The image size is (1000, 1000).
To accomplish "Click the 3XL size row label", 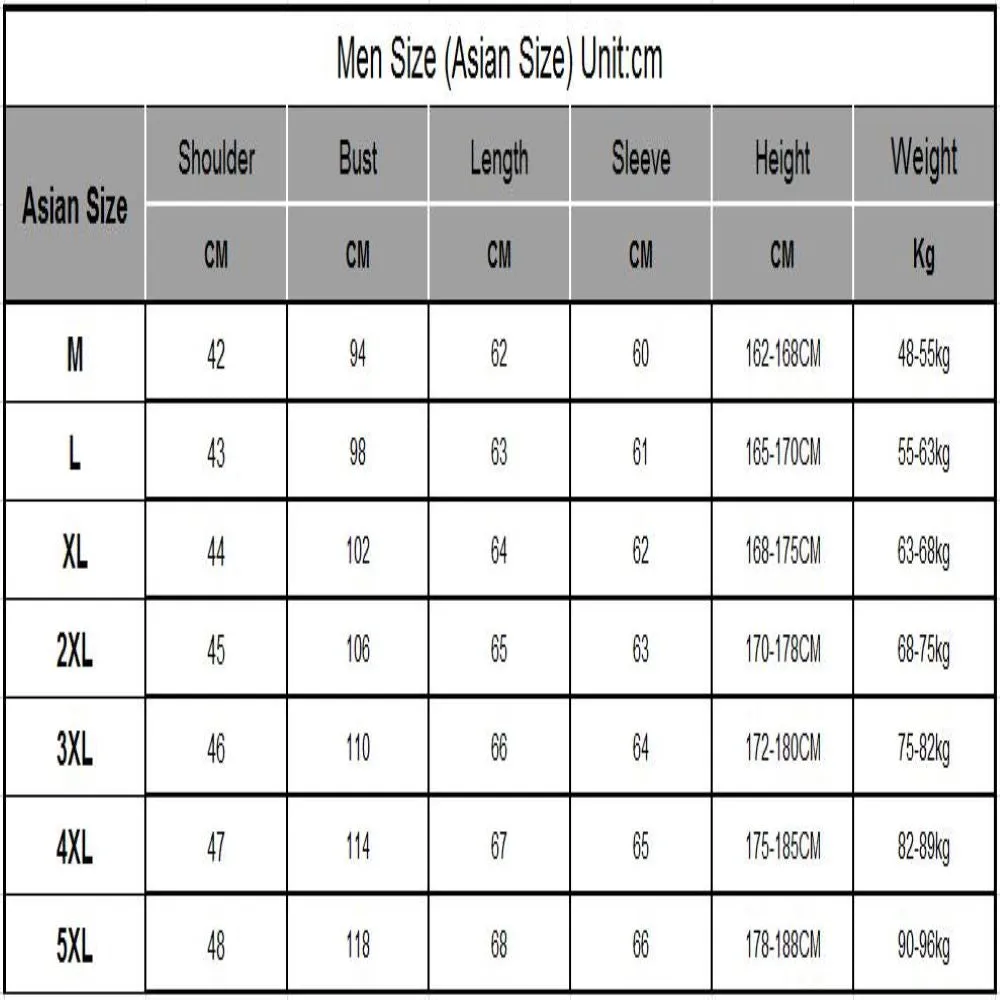I will 75,747.
